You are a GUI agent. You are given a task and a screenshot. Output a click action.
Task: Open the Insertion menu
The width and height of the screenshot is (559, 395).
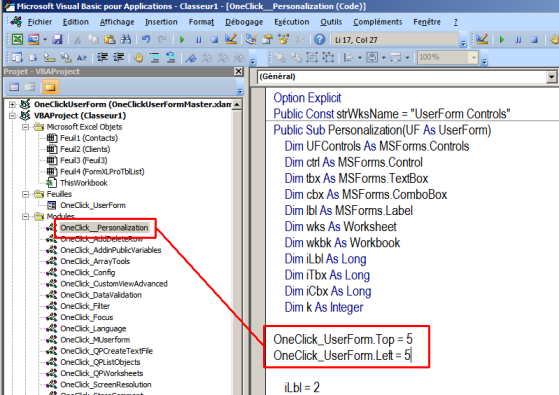(161, 22)
